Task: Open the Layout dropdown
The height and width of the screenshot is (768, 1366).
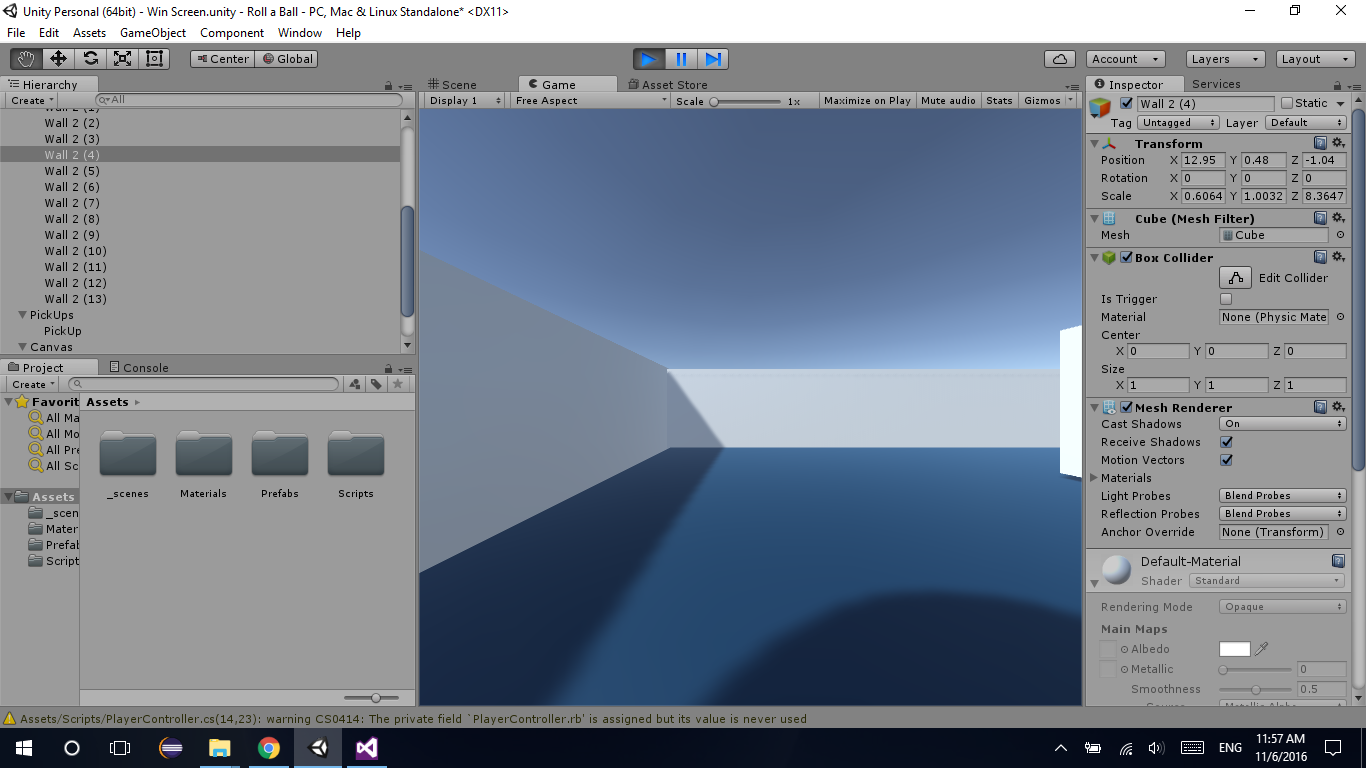Action: (x=1313, y=58)
